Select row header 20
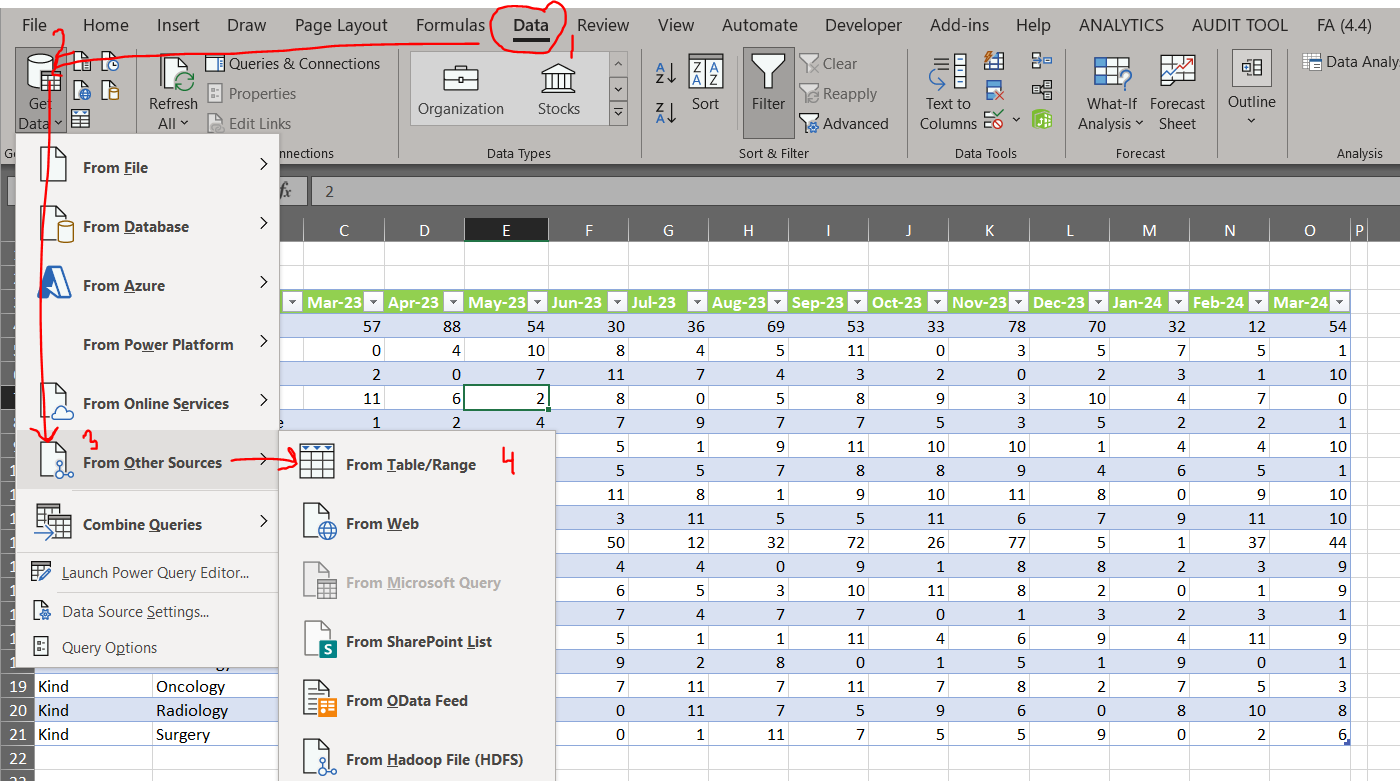The height and width of the screenshot is (781, 1400). click(x=19, y=710)
